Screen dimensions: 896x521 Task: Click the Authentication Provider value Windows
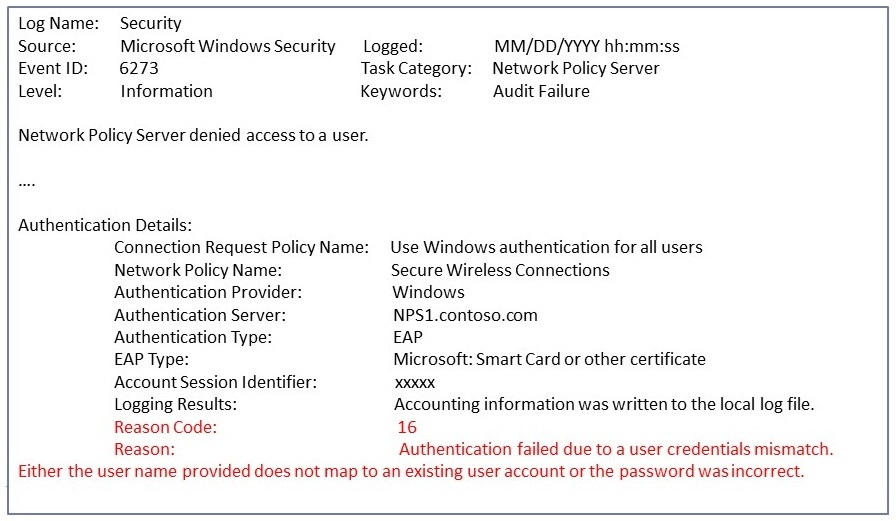coord(428,292)
